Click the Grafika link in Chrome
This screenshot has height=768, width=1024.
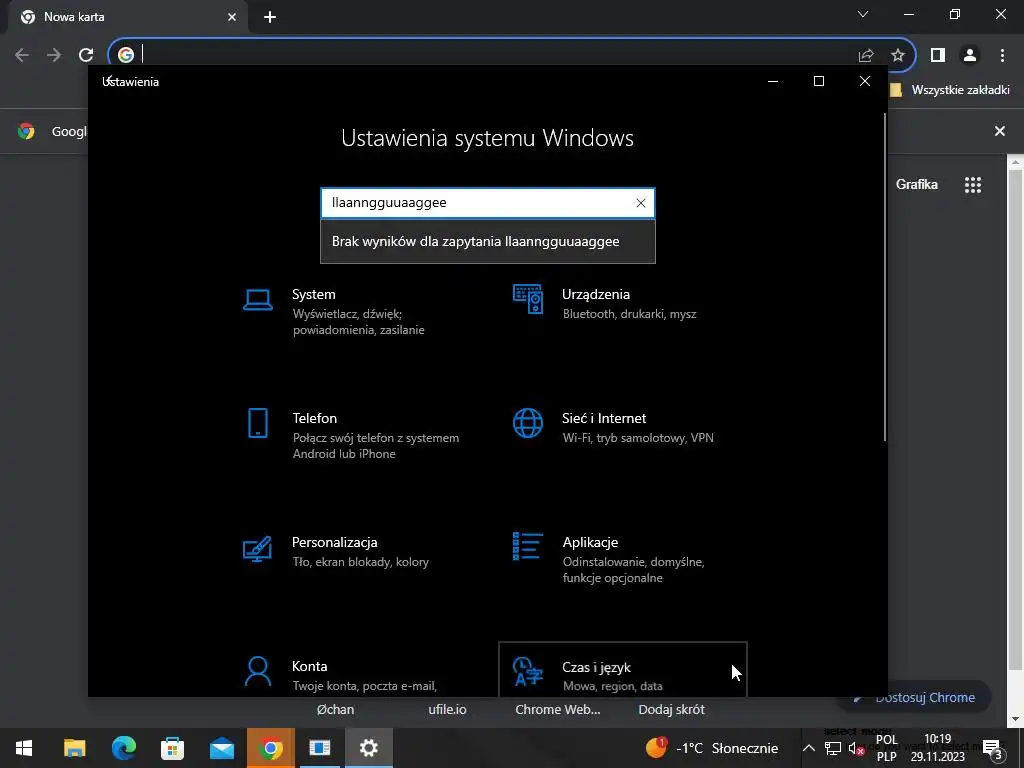916,185
